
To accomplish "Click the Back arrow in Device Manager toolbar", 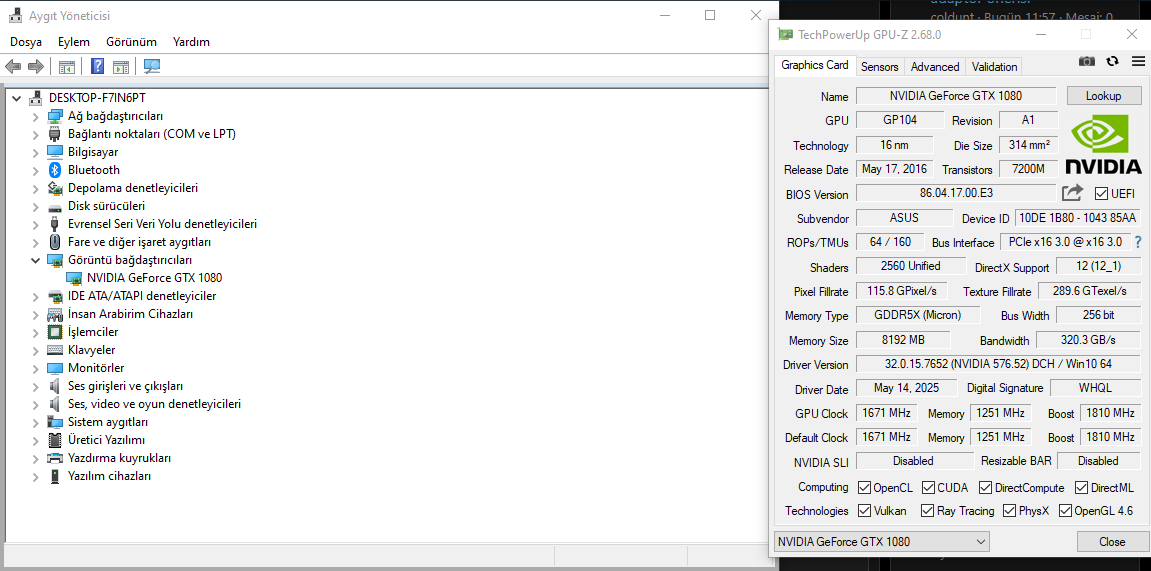I will click(13, 67).
